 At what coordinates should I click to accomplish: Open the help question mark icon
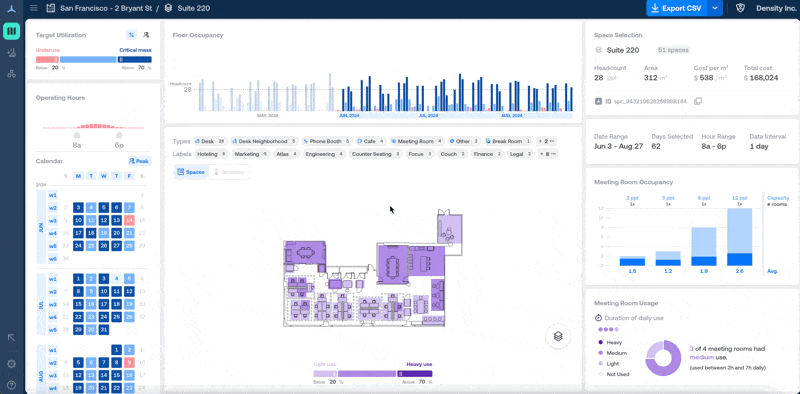click(x=11, y=384)
